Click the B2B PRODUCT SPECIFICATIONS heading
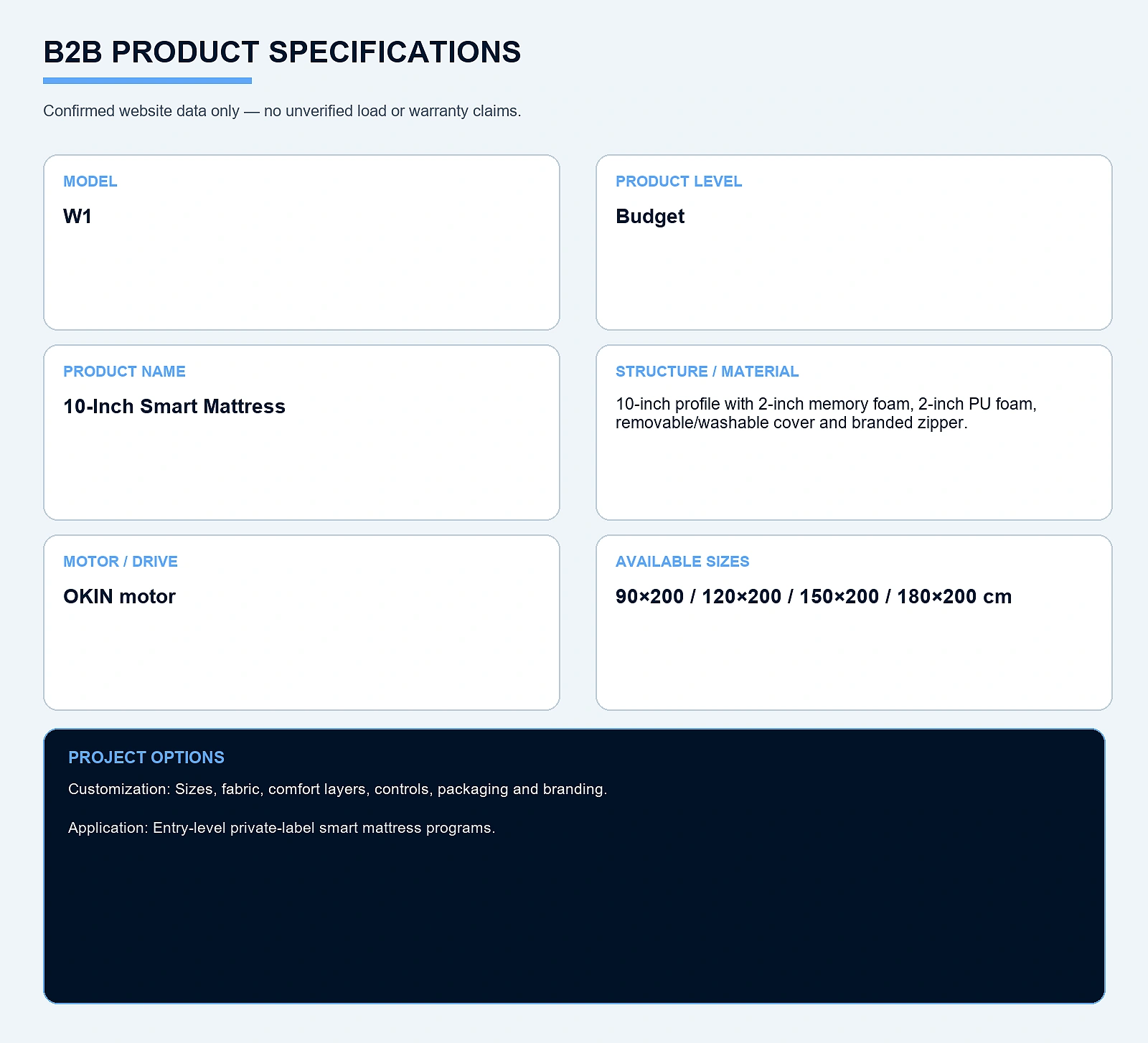 [282, 52]
